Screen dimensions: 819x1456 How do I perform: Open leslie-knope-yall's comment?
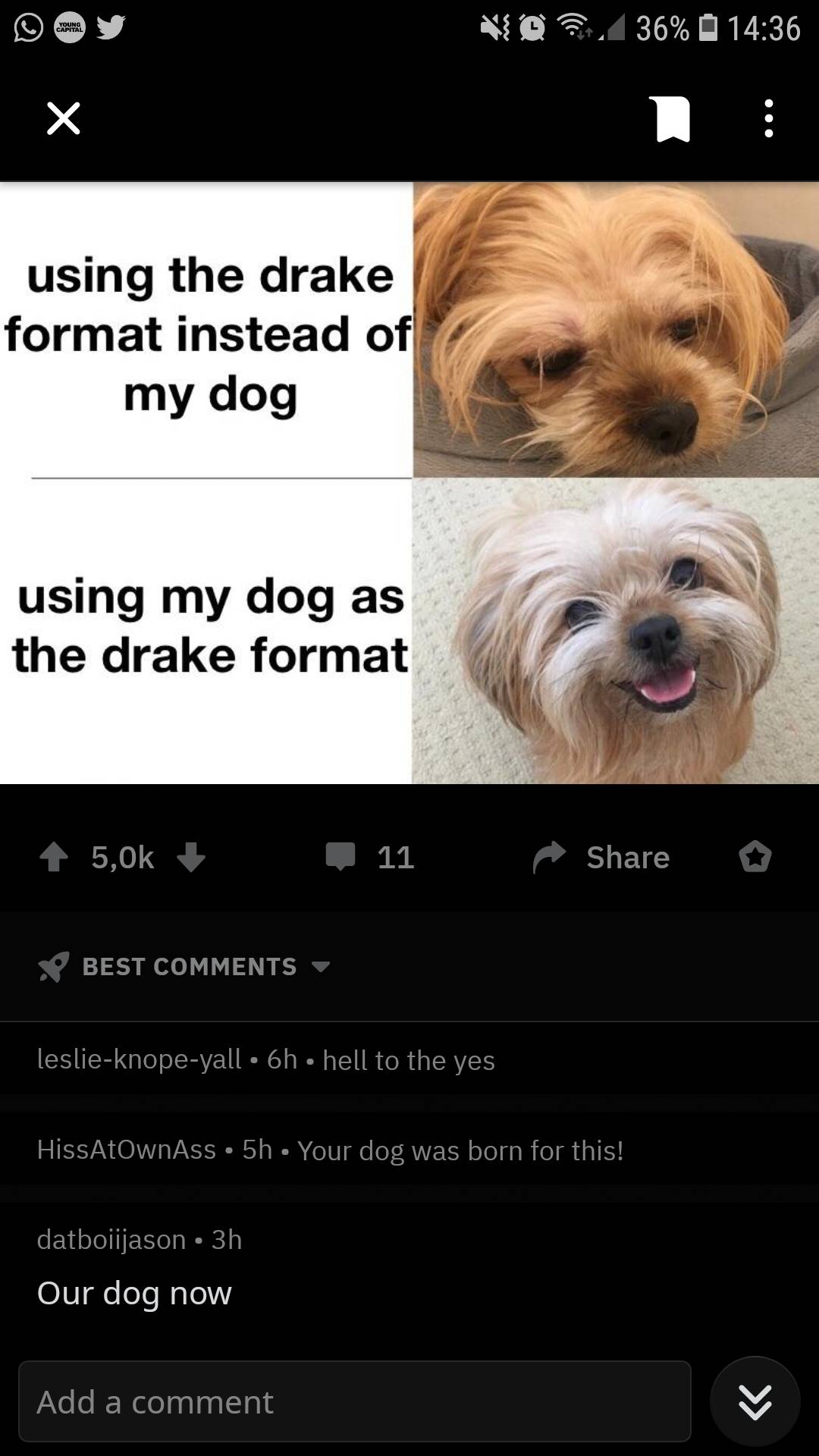(x=409, y=1059)
